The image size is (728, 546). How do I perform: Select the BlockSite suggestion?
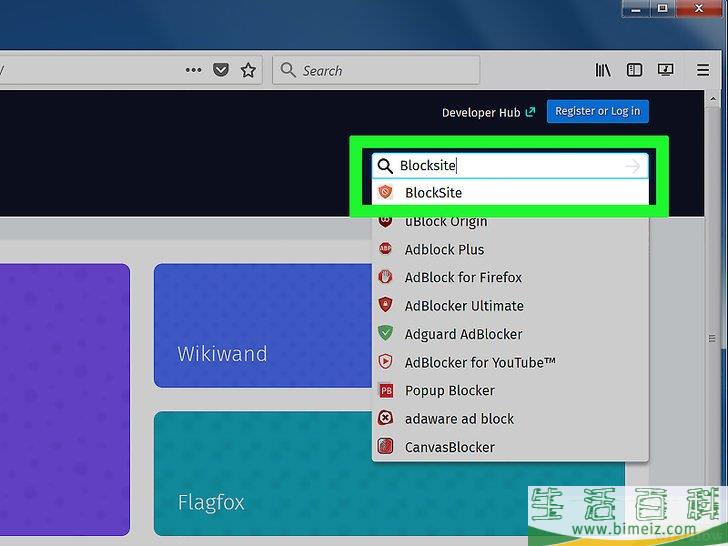pos(510,192)
